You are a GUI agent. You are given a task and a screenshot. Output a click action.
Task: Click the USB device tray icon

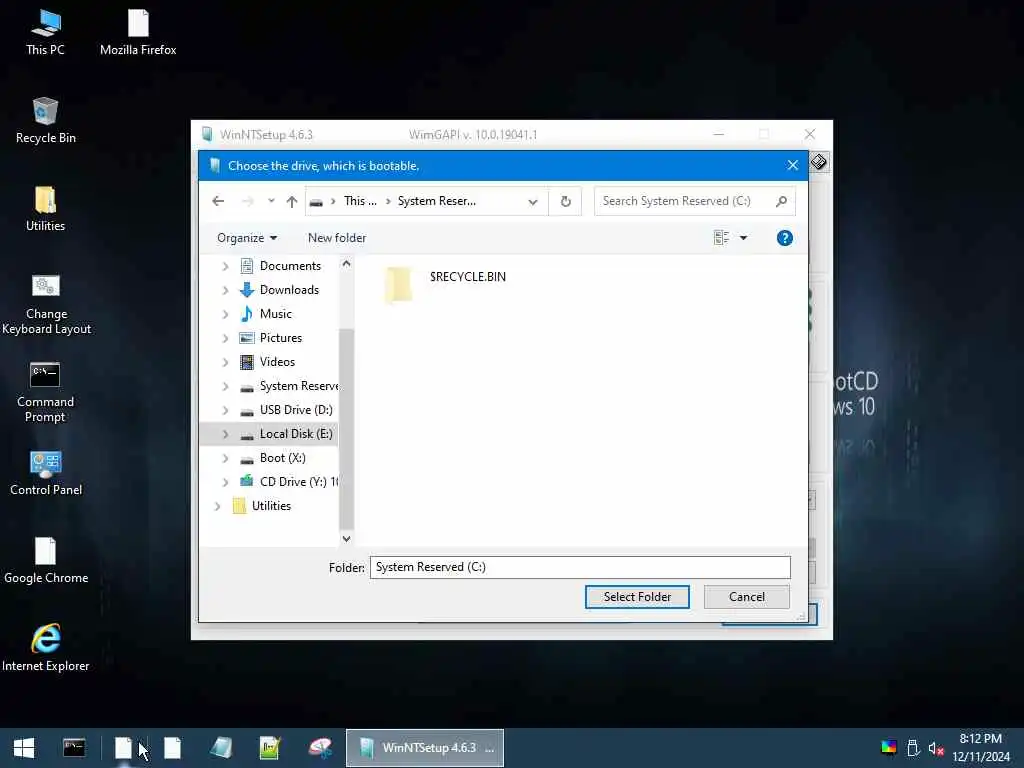913,748
